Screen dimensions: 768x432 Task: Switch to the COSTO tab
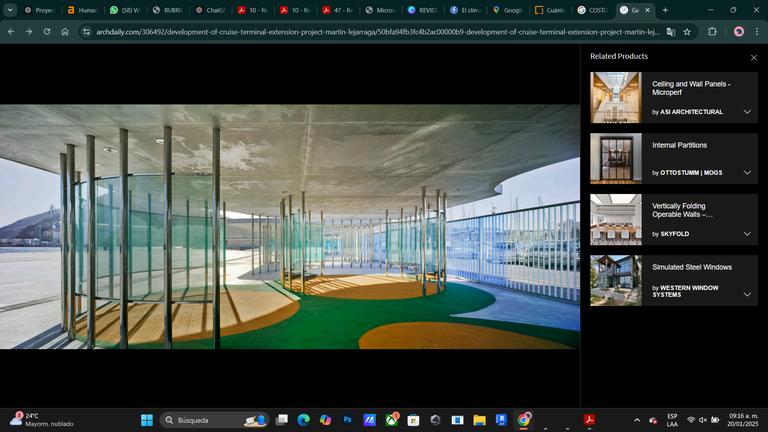coord(592,10)
